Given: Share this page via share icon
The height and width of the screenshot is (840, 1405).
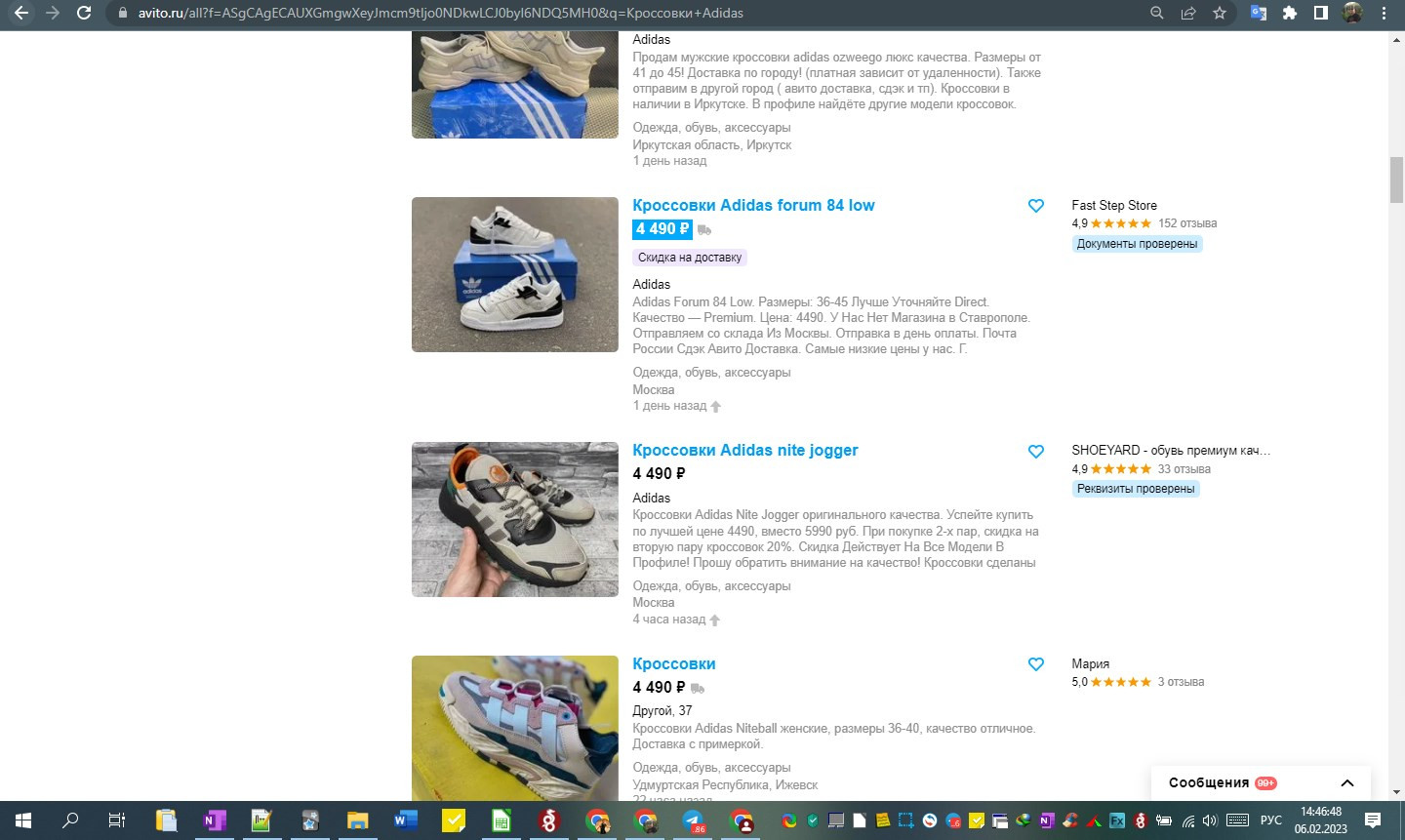Looking at the screenshot, I should point(1188,13).
